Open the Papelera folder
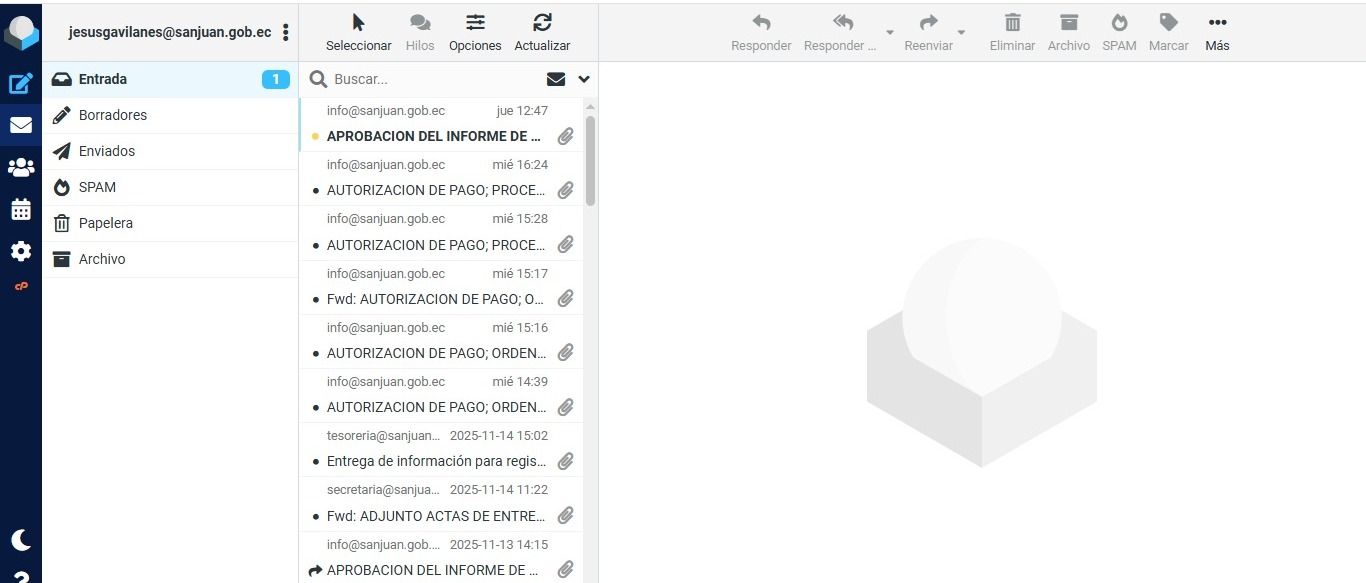Viewport: 1366px width, 583px height. (106, 223)
